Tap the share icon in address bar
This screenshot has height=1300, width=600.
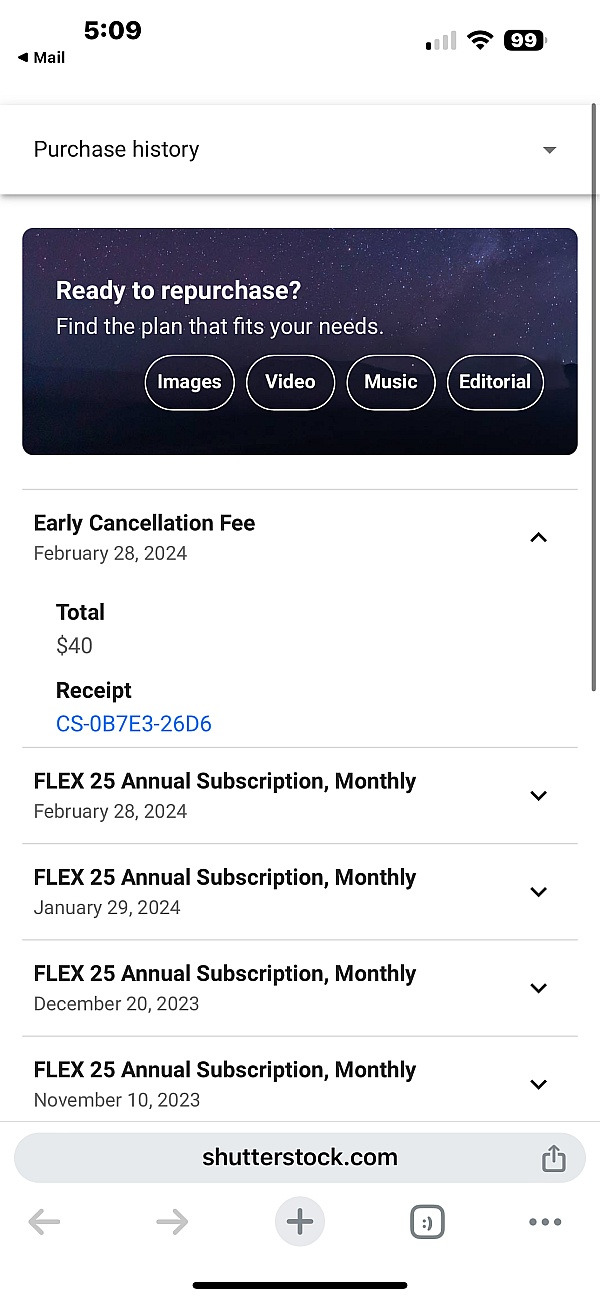(553, 1158)
